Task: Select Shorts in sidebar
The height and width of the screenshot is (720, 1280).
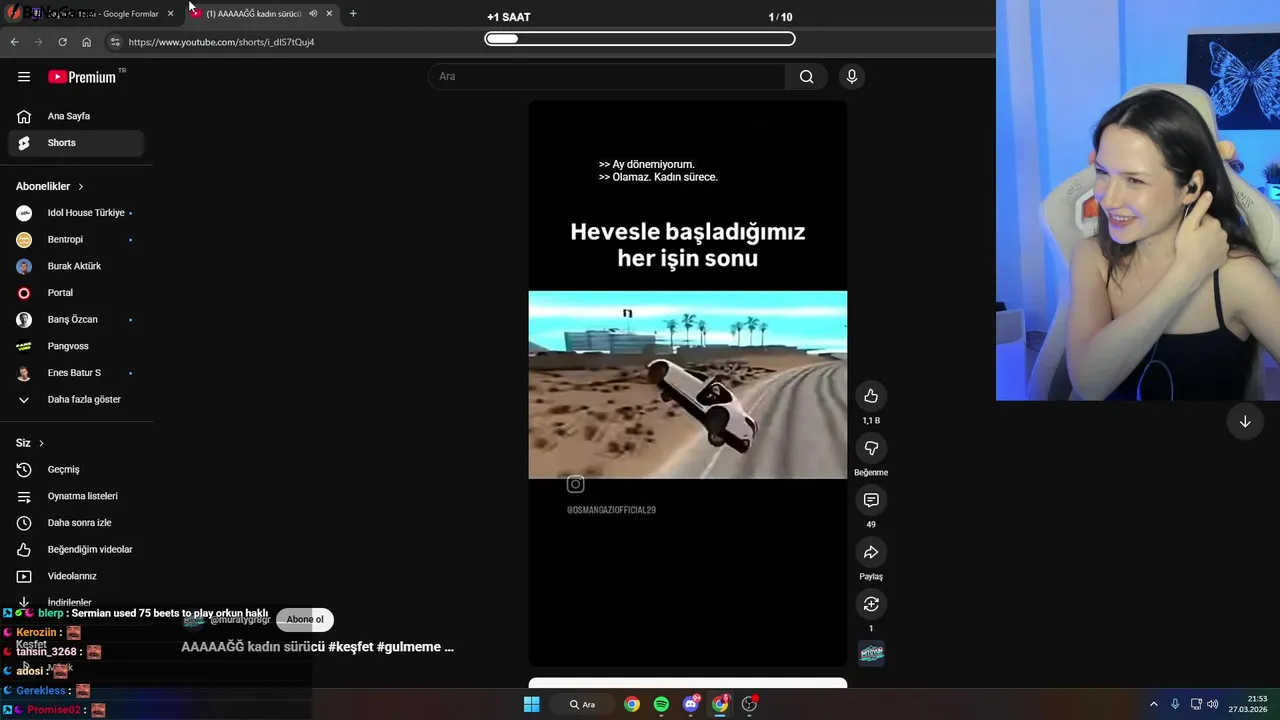Action: (x=76, y=143)
